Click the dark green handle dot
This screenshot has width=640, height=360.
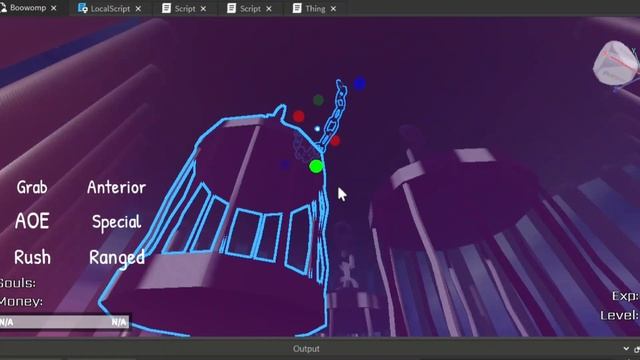318,100
